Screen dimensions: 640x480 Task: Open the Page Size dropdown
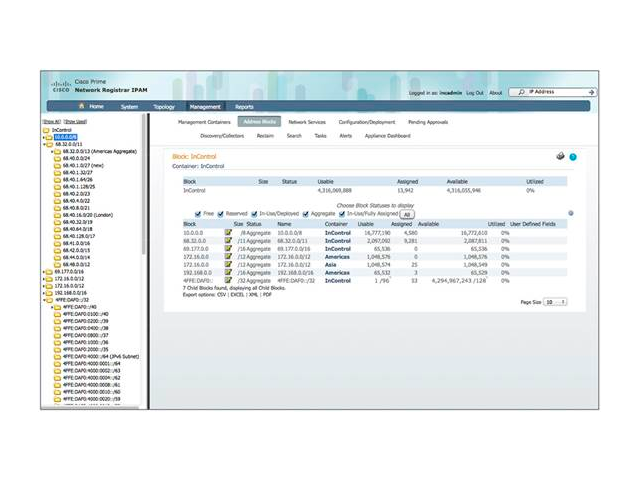557,301
